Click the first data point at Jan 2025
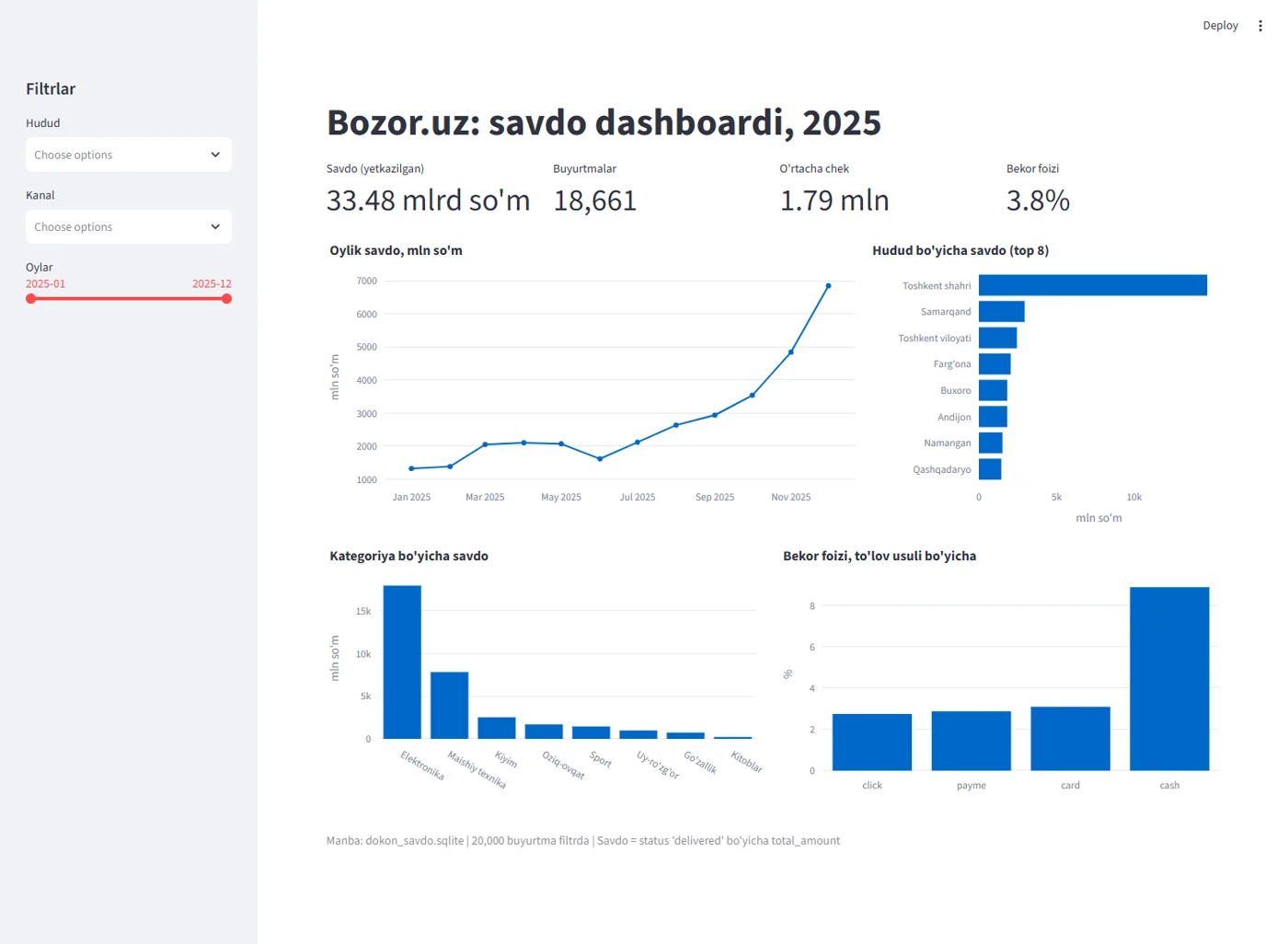The image size is (1288, 944). pyautogui.click(x=411, y=468)
